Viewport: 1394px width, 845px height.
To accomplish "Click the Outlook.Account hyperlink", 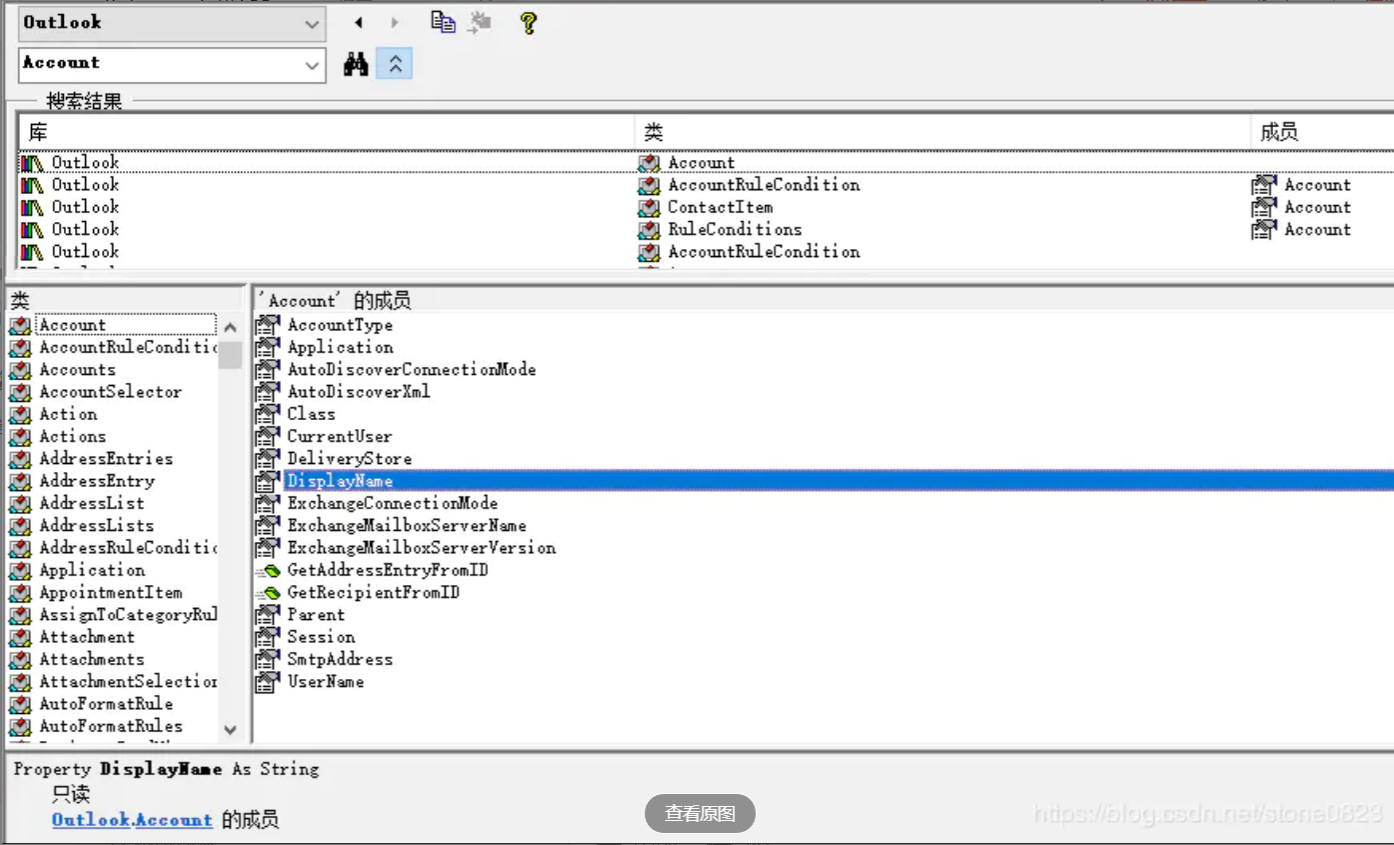I will 131,819.
